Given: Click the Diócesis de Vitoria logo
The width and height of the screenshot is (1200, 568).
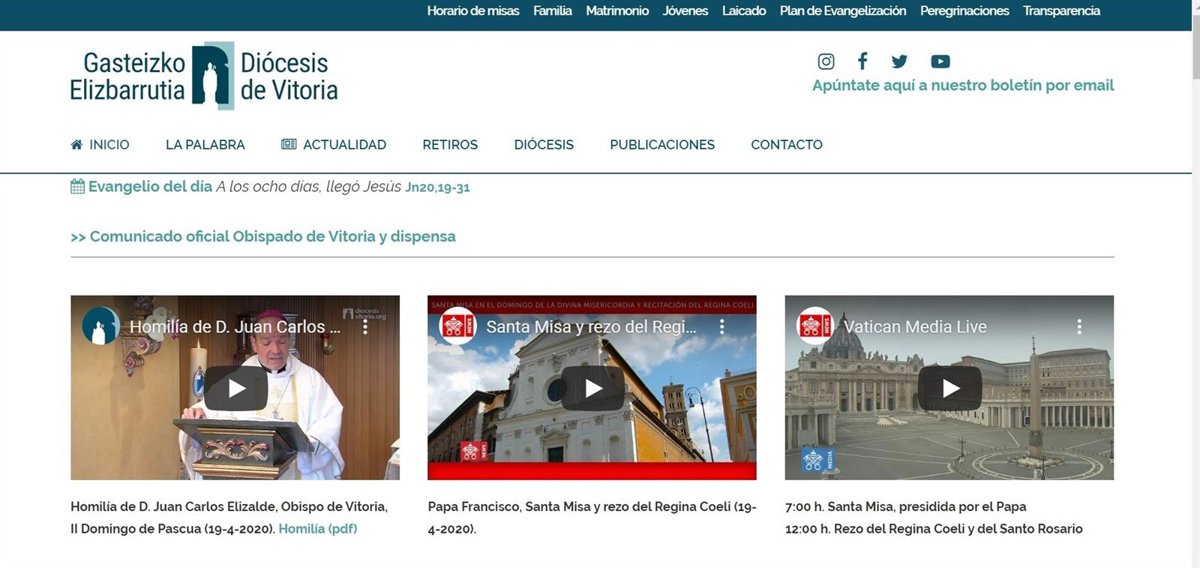Looking at the screenshot, I should coord(204,76).
